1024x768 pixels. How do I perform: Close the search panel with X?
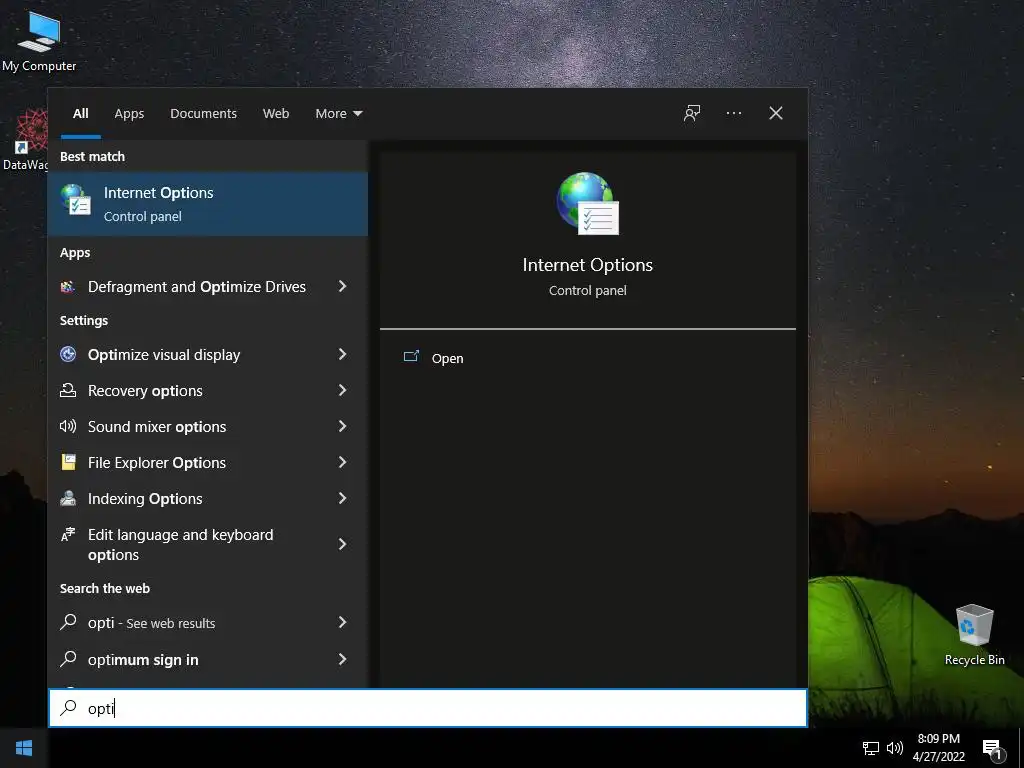775,113
